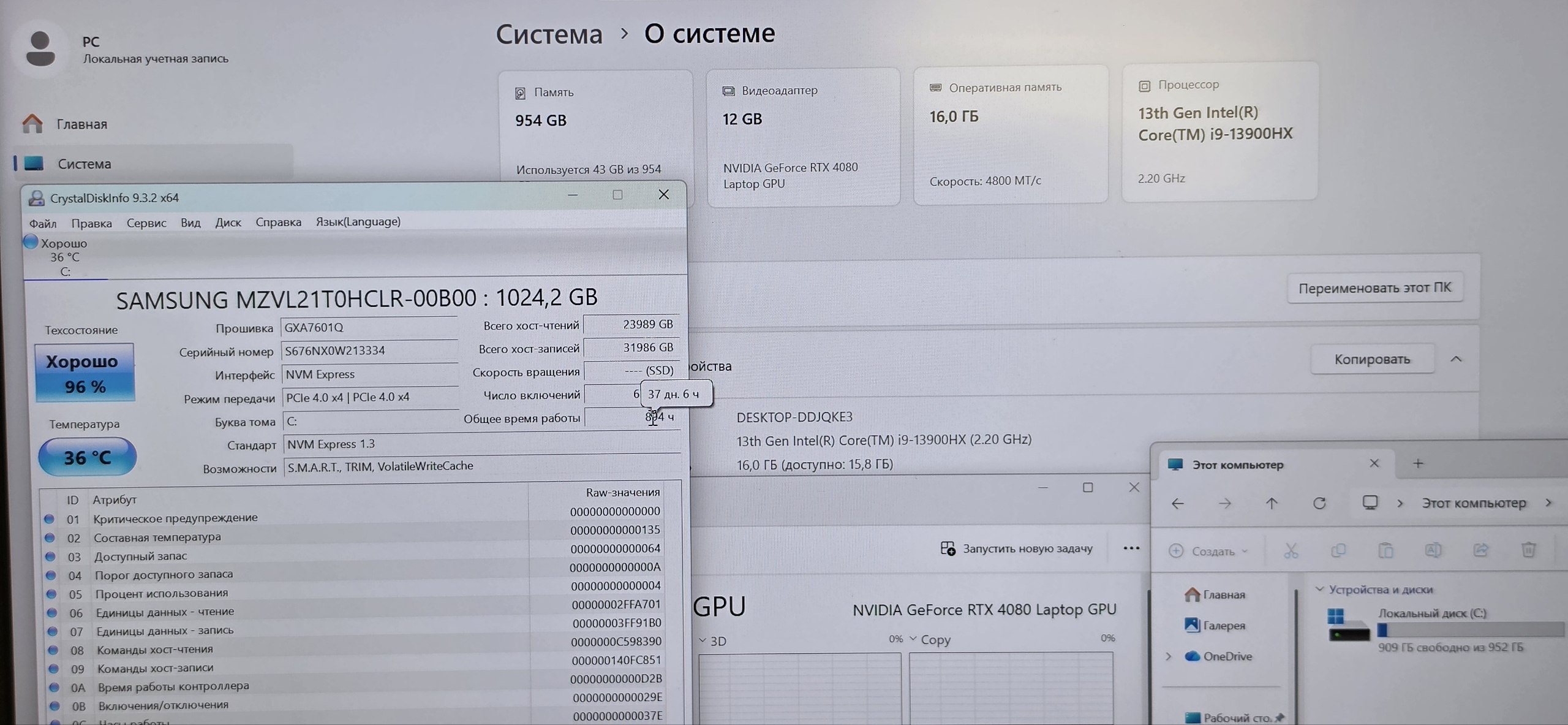
Task: Open the Язык(Language) menu in CrystalDiskInfo
Action: click(358, 222)
